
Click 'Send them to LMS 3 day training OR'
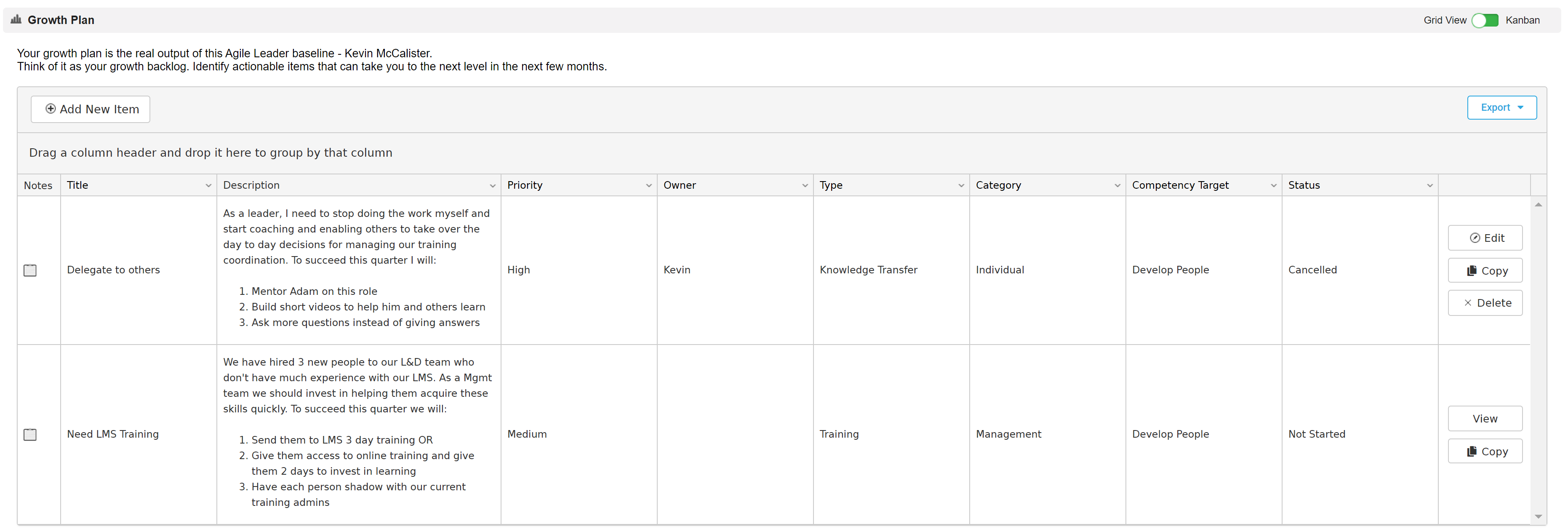click(x=342, y=440)
